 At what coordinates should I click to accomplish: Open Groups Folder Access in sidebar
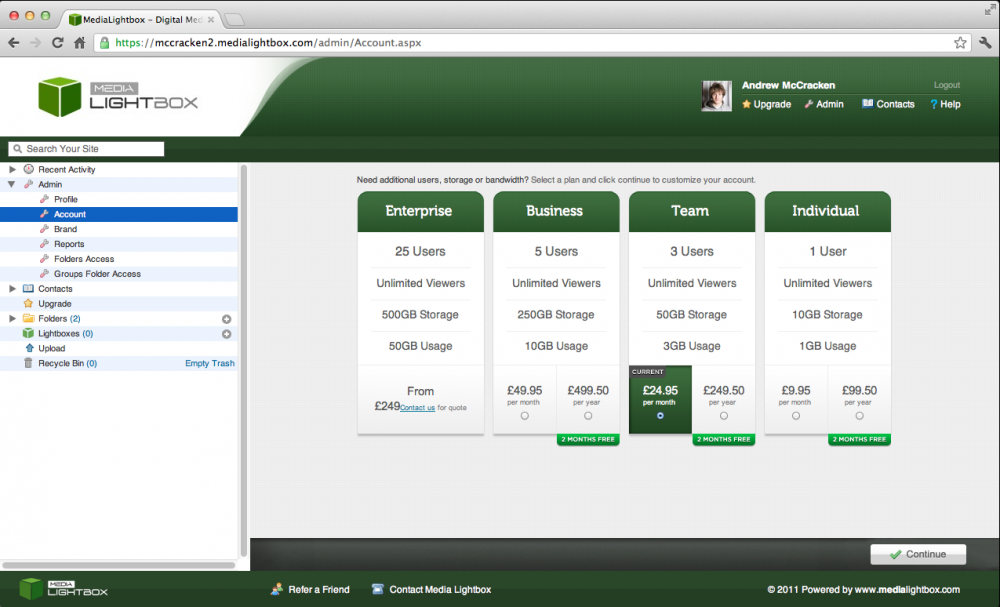click(97, 274)
